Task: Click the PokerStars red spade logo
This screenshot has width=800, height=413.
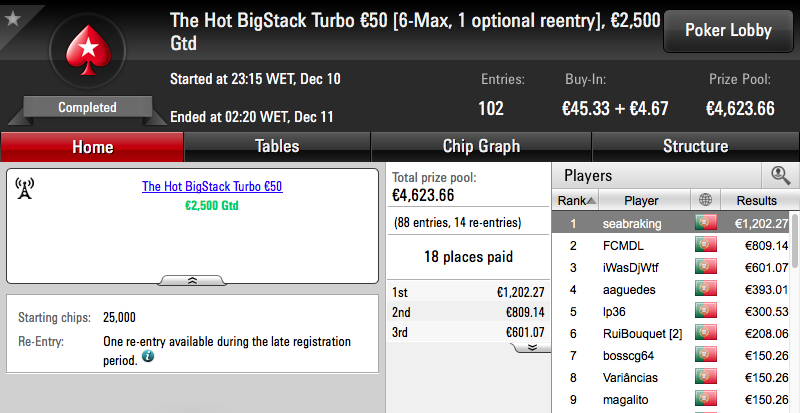Action: (x=88, y=51)
